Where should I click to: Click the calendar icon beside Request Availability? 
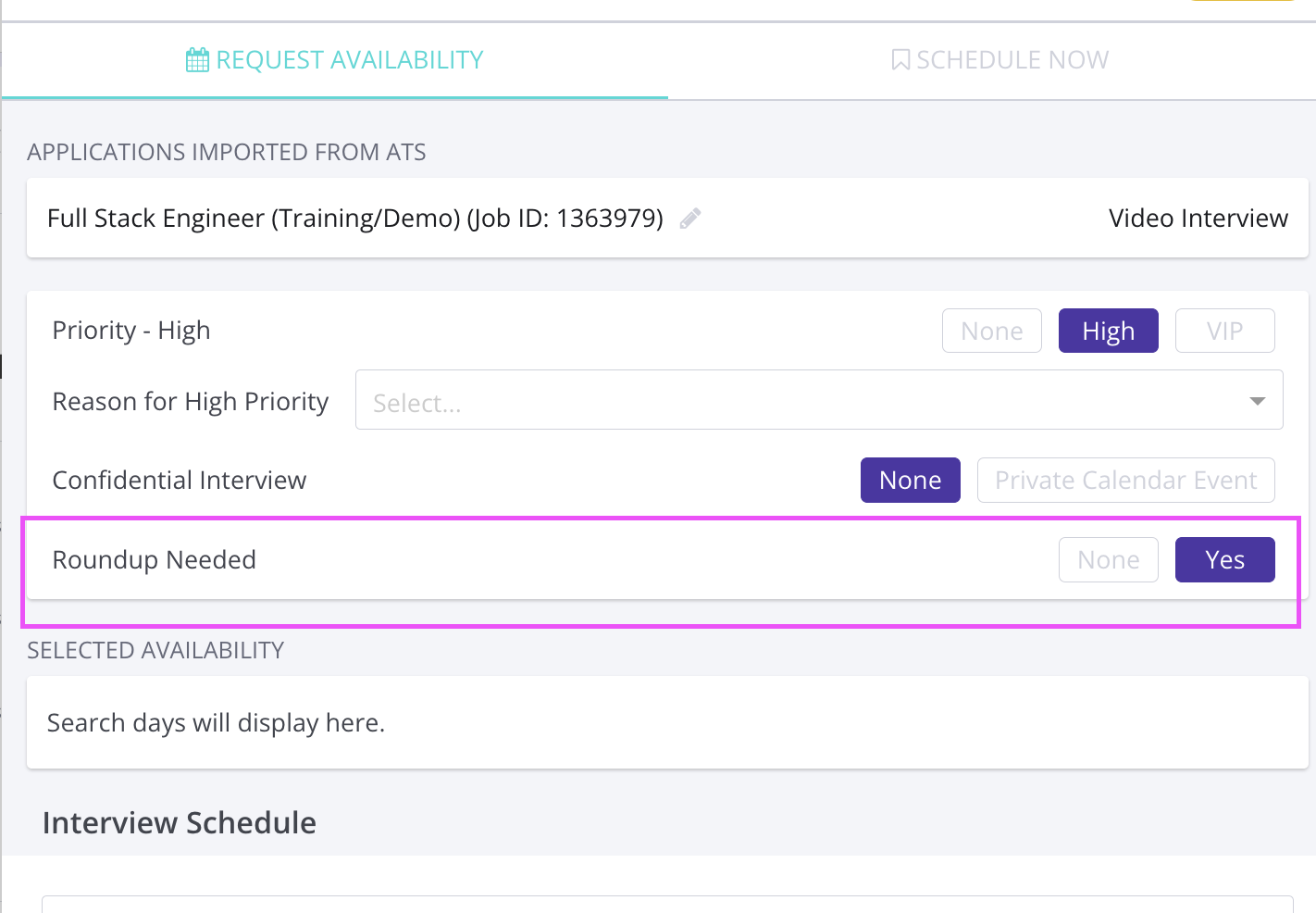click(197, 60)
